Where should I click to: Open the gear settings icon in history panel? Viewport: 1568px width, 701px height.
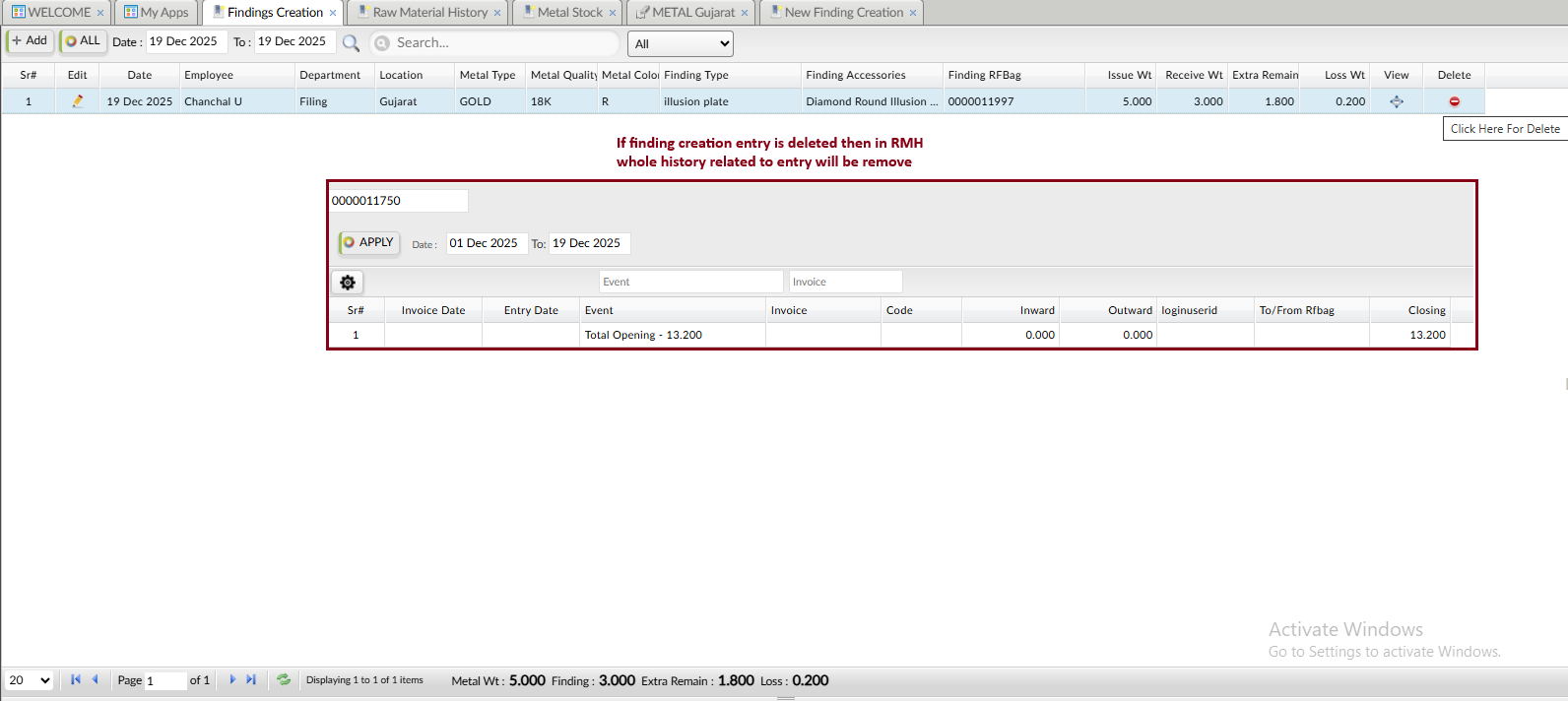348,283
